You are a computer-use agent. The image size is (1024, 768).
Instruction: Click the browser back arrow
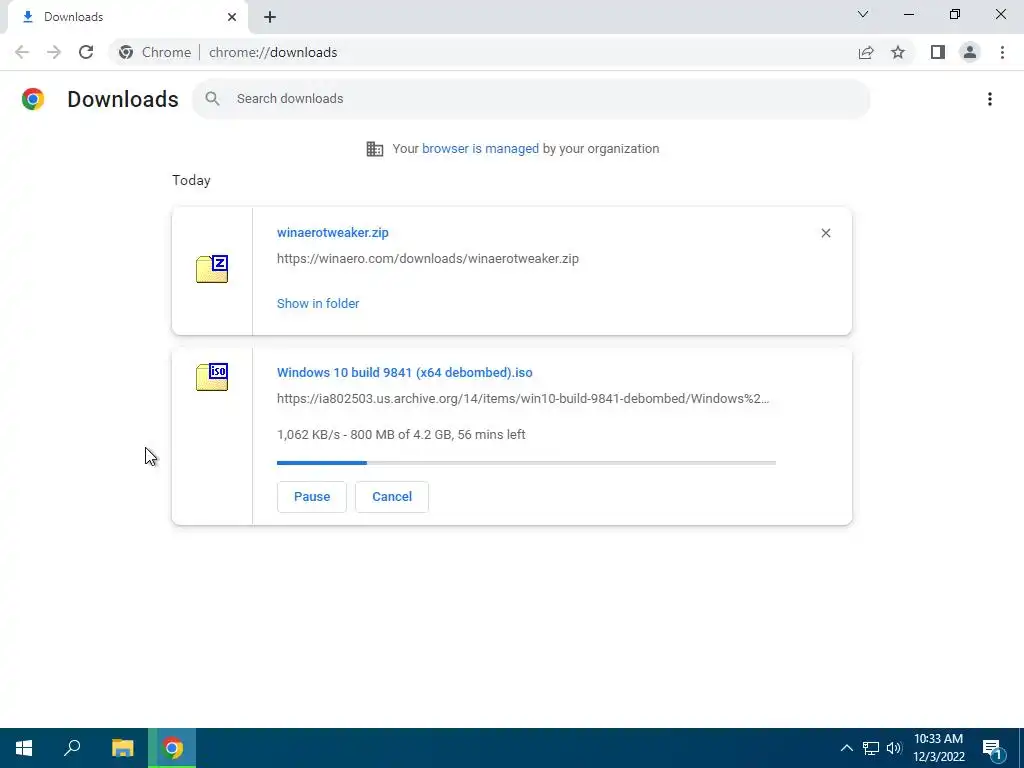pos(22,52)
